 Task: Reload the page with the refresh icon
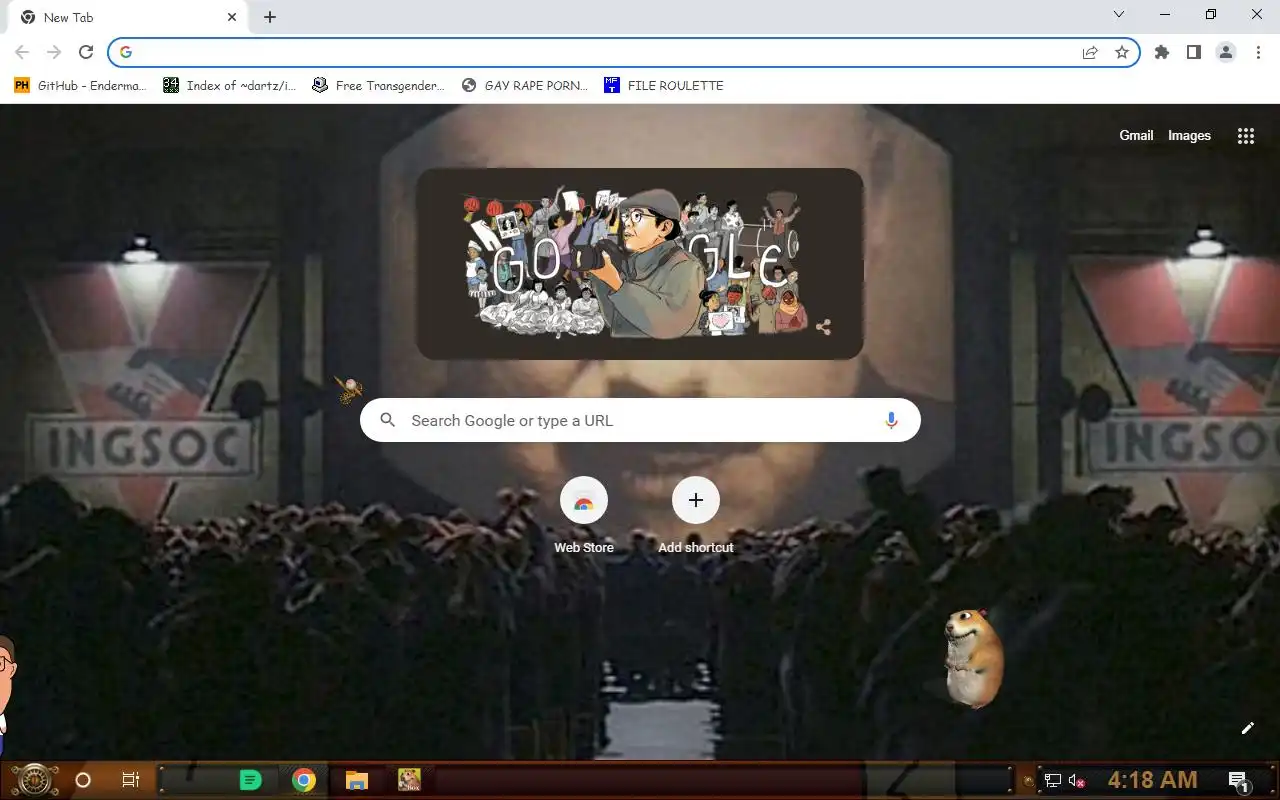click(x=86, y=52)
